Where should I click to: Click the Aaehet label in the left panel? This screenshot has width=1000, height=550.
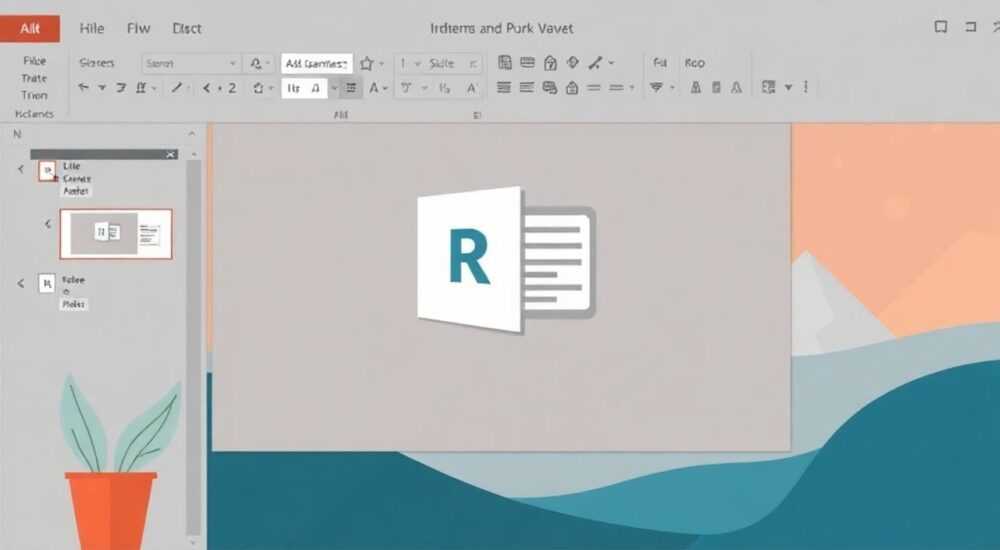(x=76, y=191)
